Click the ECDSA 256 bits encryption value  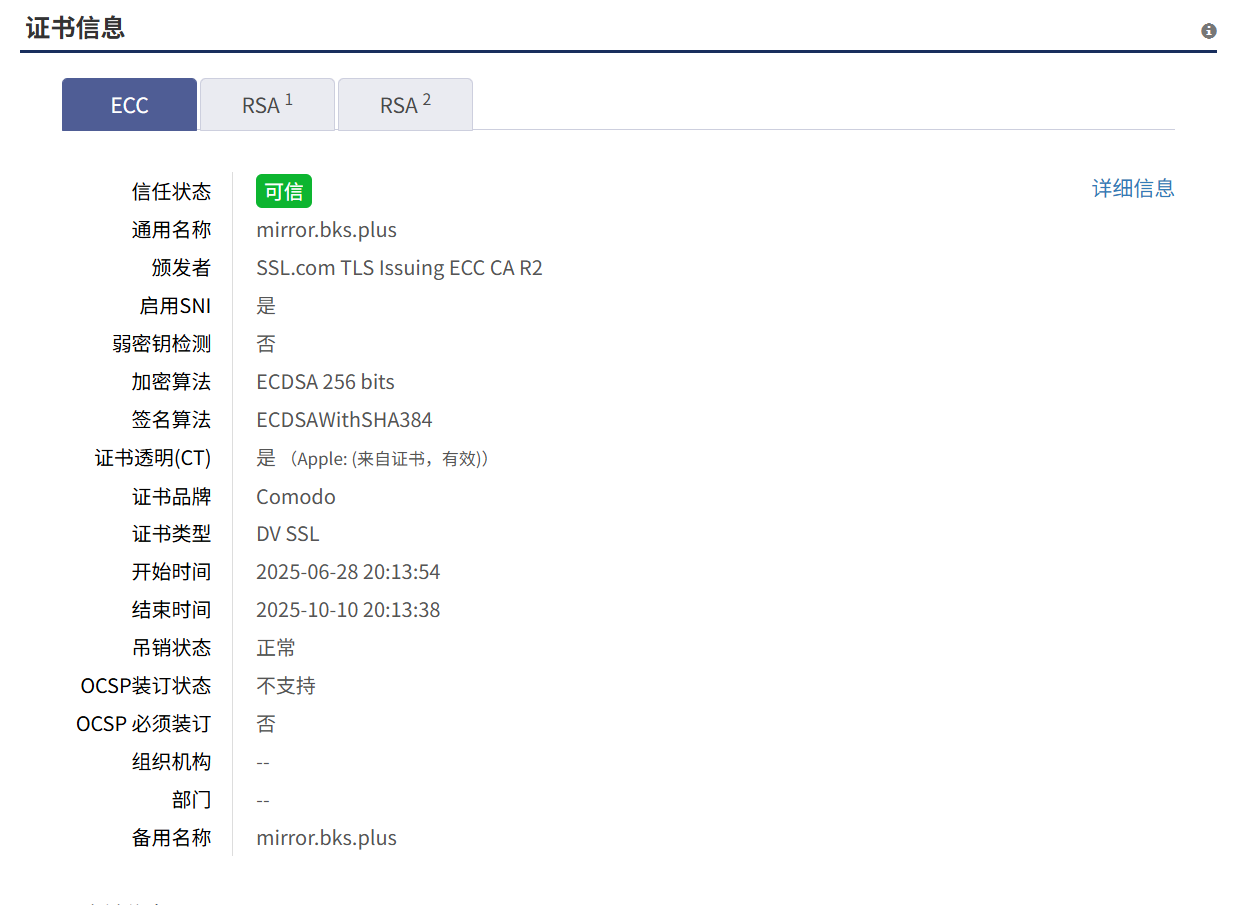coord(325,382)
